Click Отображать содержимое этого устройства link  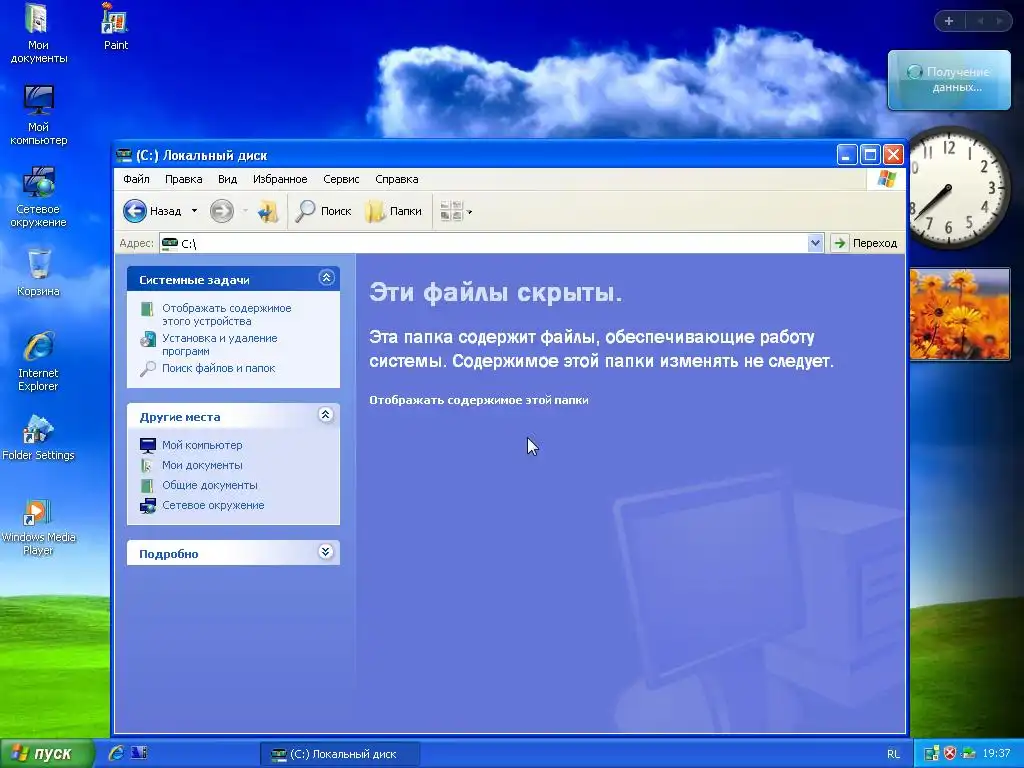coord(227,314)
